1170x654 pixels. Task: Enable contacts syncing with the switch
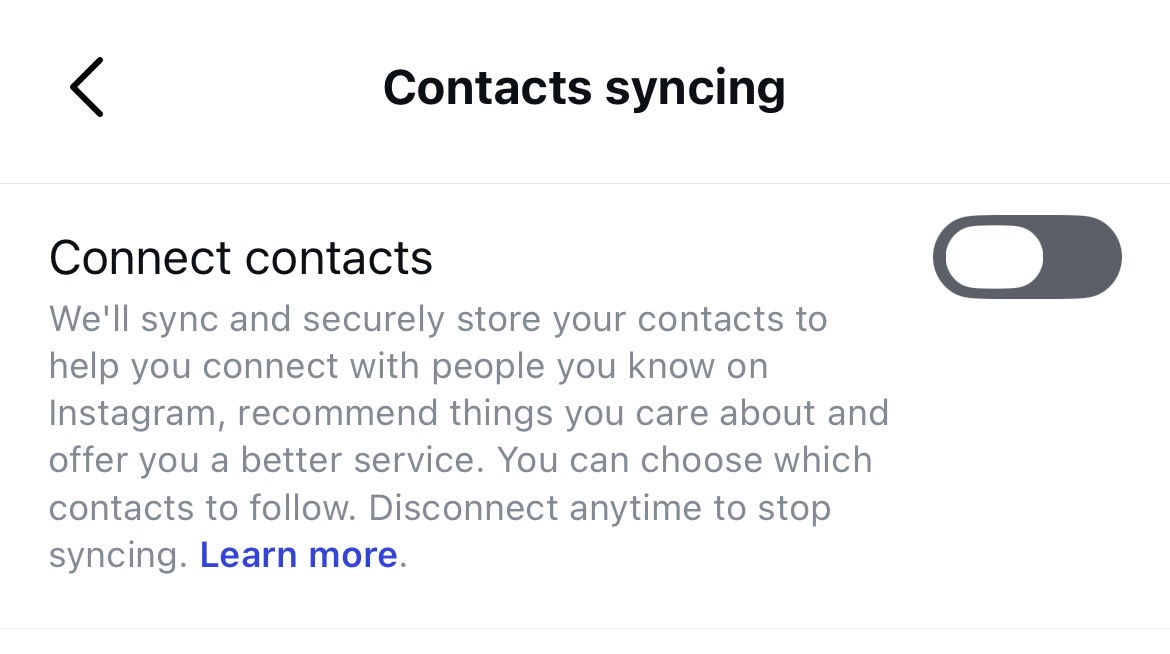[1027, 257]
